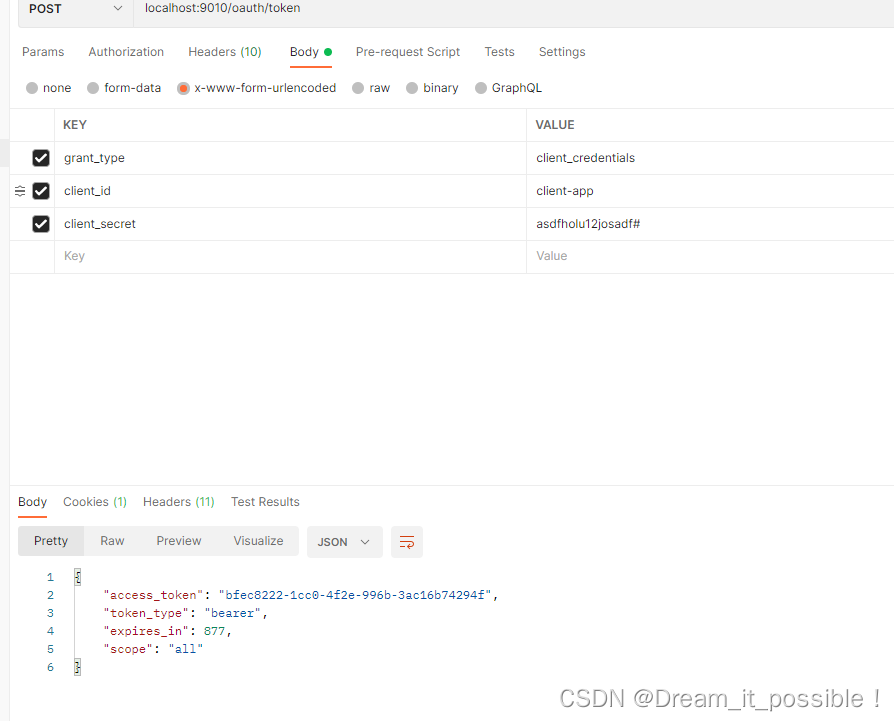Uncheck the client_id row checkbox

41,191
